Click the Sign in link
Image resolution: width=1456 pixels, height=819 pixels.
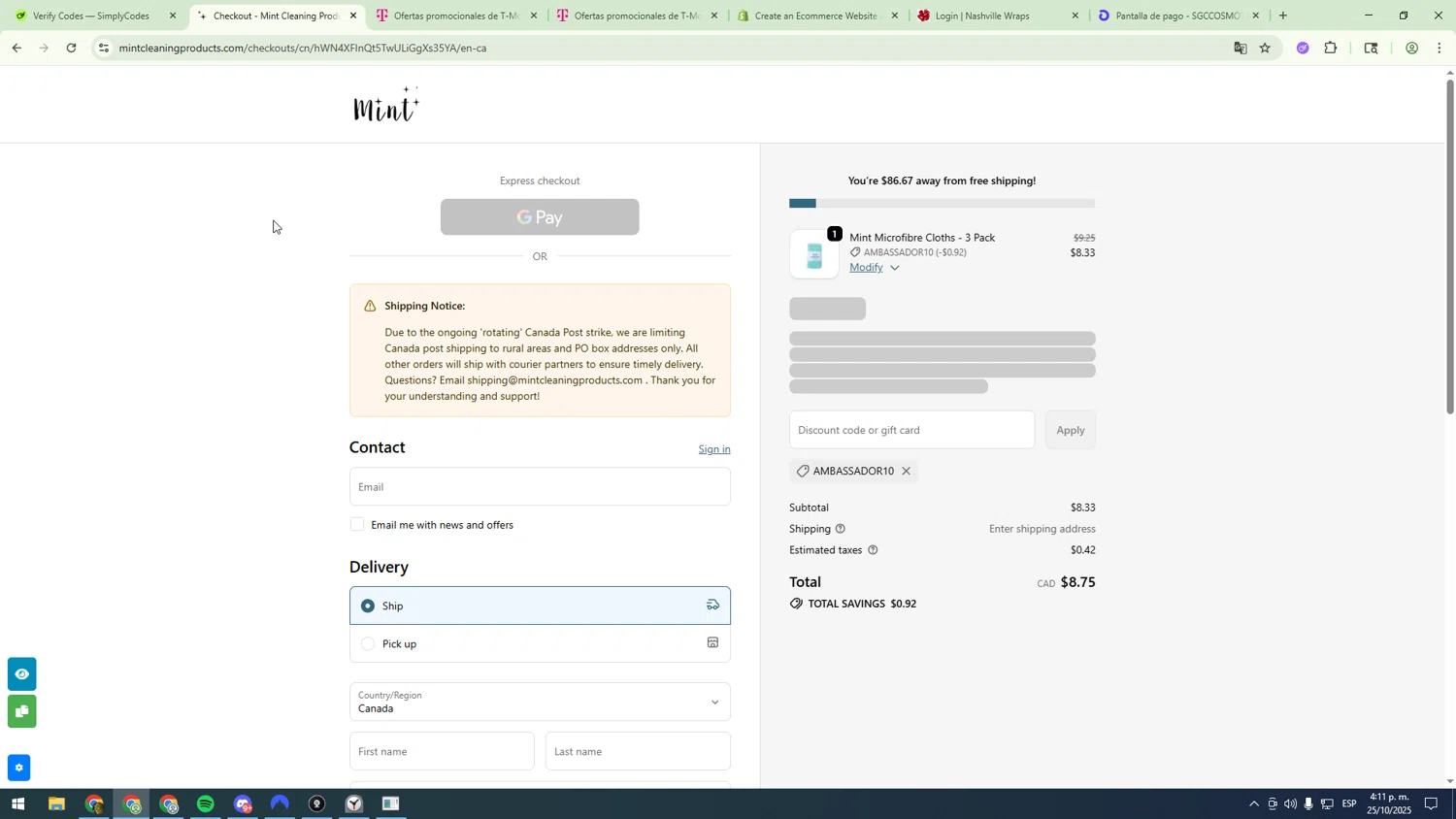pyautogui.click(x=714, y=449)
